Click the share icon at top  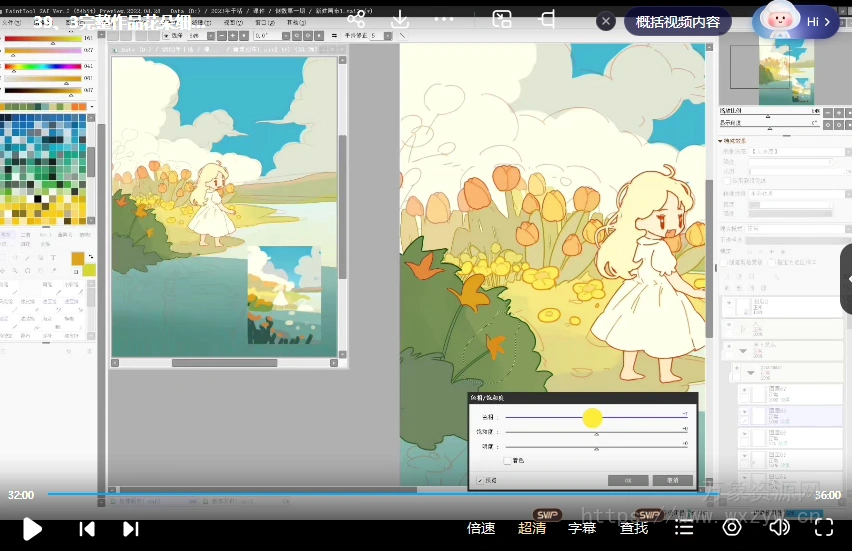pos(356,20)
